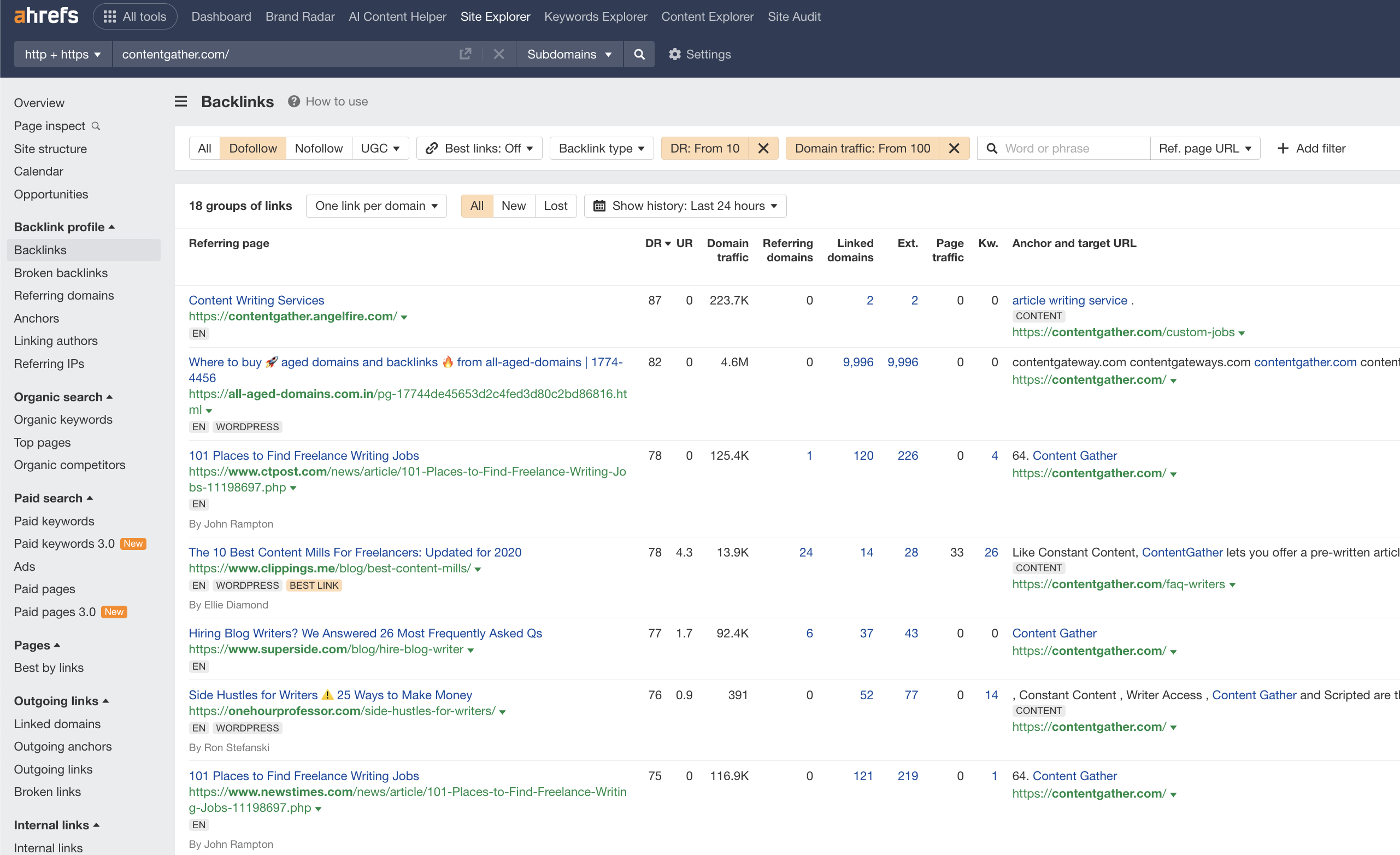The width and height of the screenshot is (1400, 855).
Task: Open AI Content Helper
Action: pyautogui.click(x=397, y=16)
